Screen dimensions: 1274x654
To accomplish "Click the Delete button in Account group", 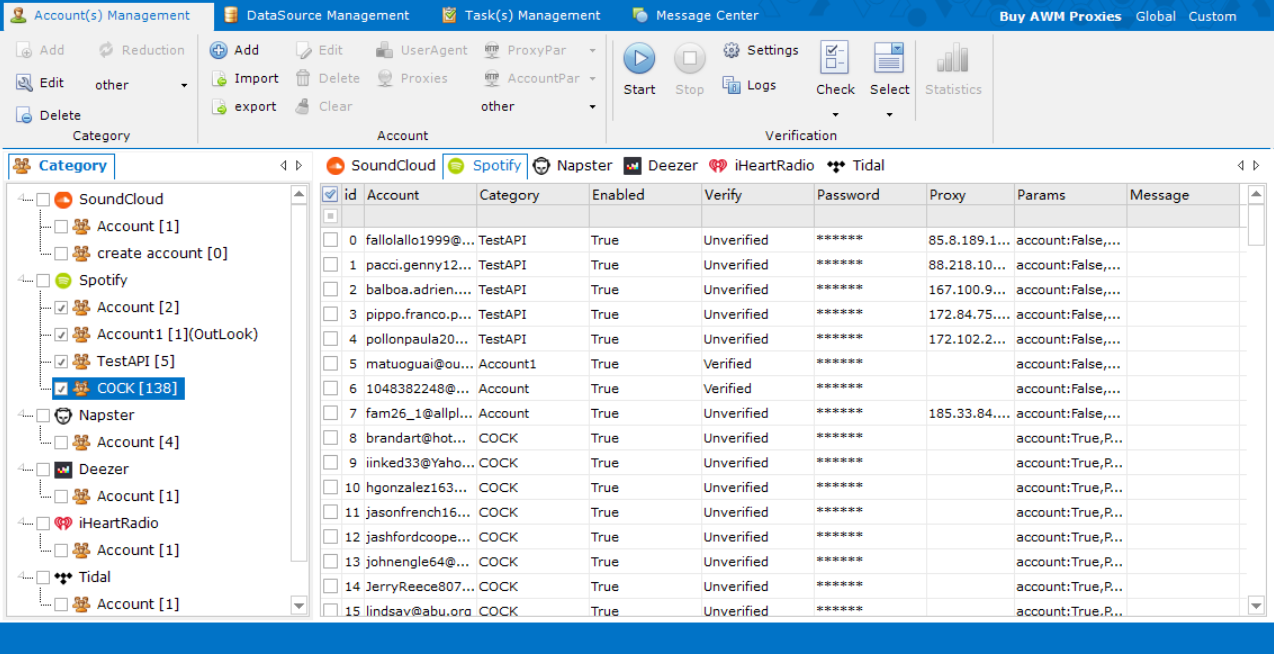I will [328, 78].
